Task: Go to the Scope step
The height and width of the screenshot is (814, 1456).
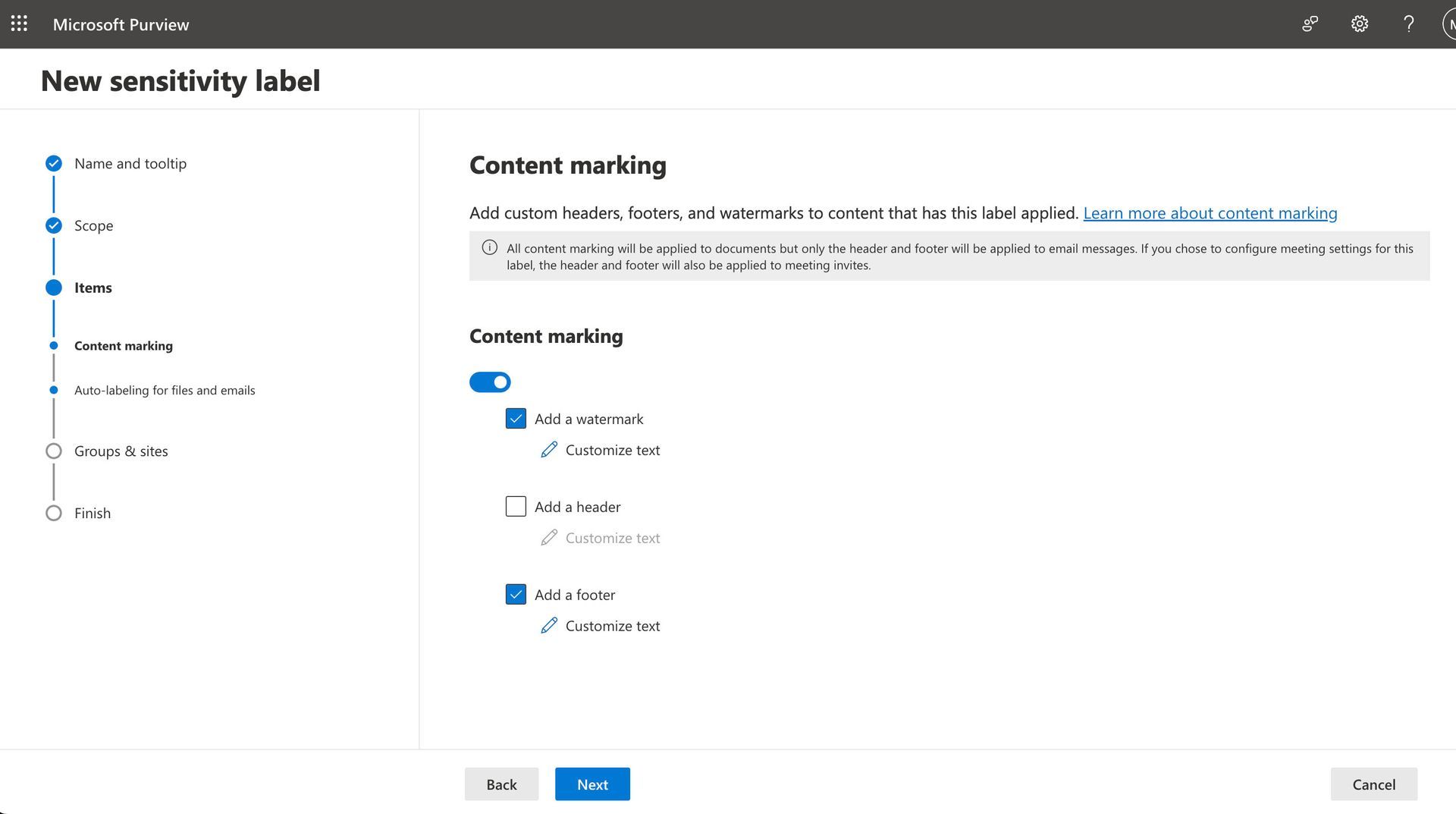Action: click(94, 225)
